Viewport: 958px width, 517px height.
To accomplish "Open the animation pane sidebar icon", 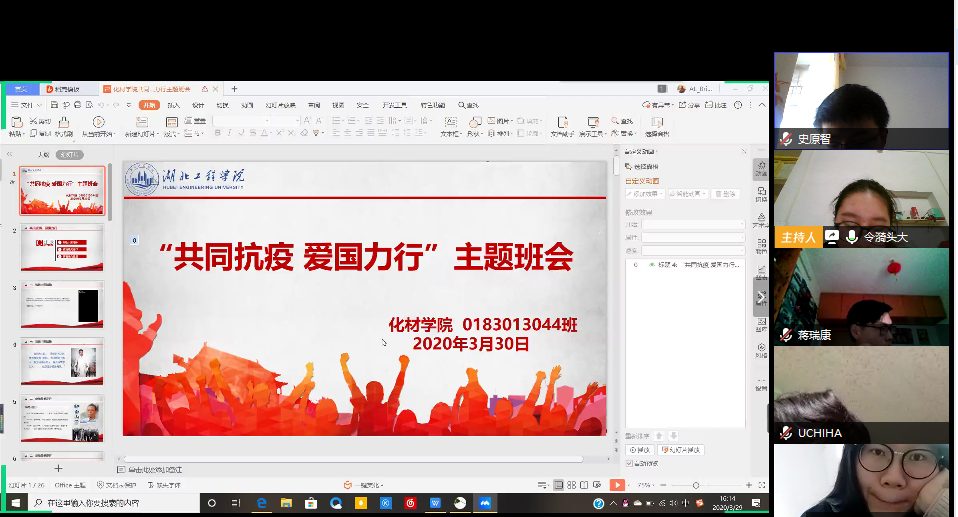I will point(760,168).
